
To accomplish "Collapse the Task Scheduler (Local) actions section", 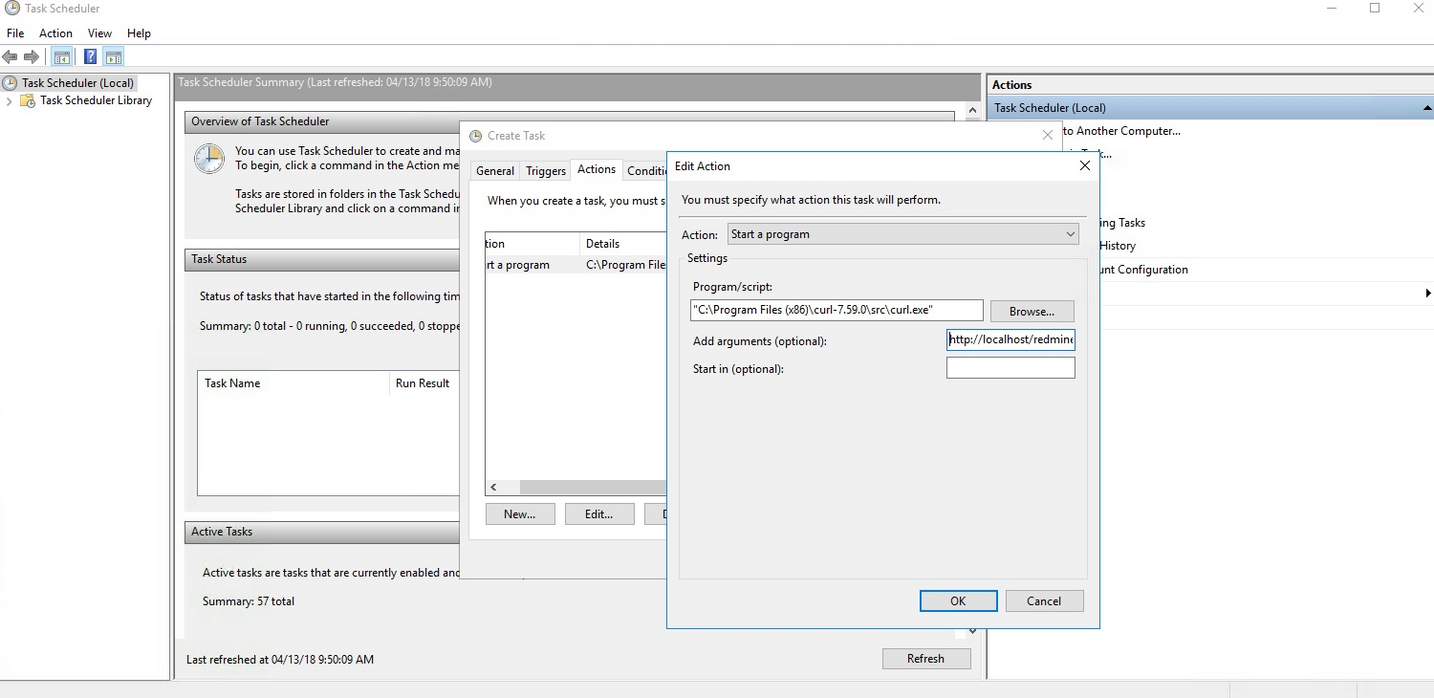I will (x=1426, y=108).
